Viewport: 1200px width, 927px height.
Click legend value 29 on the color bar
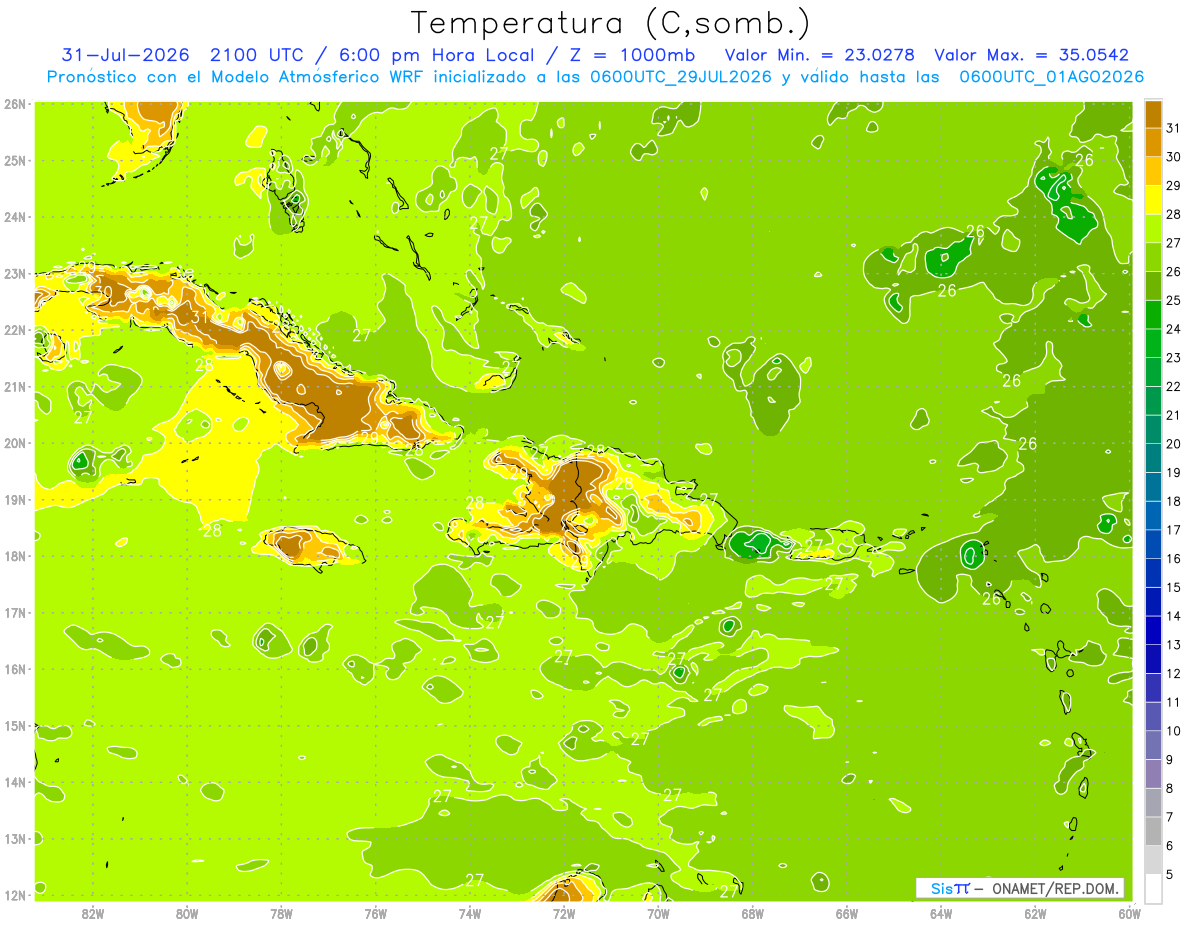pyautogui.click(x=1173, y=186)
